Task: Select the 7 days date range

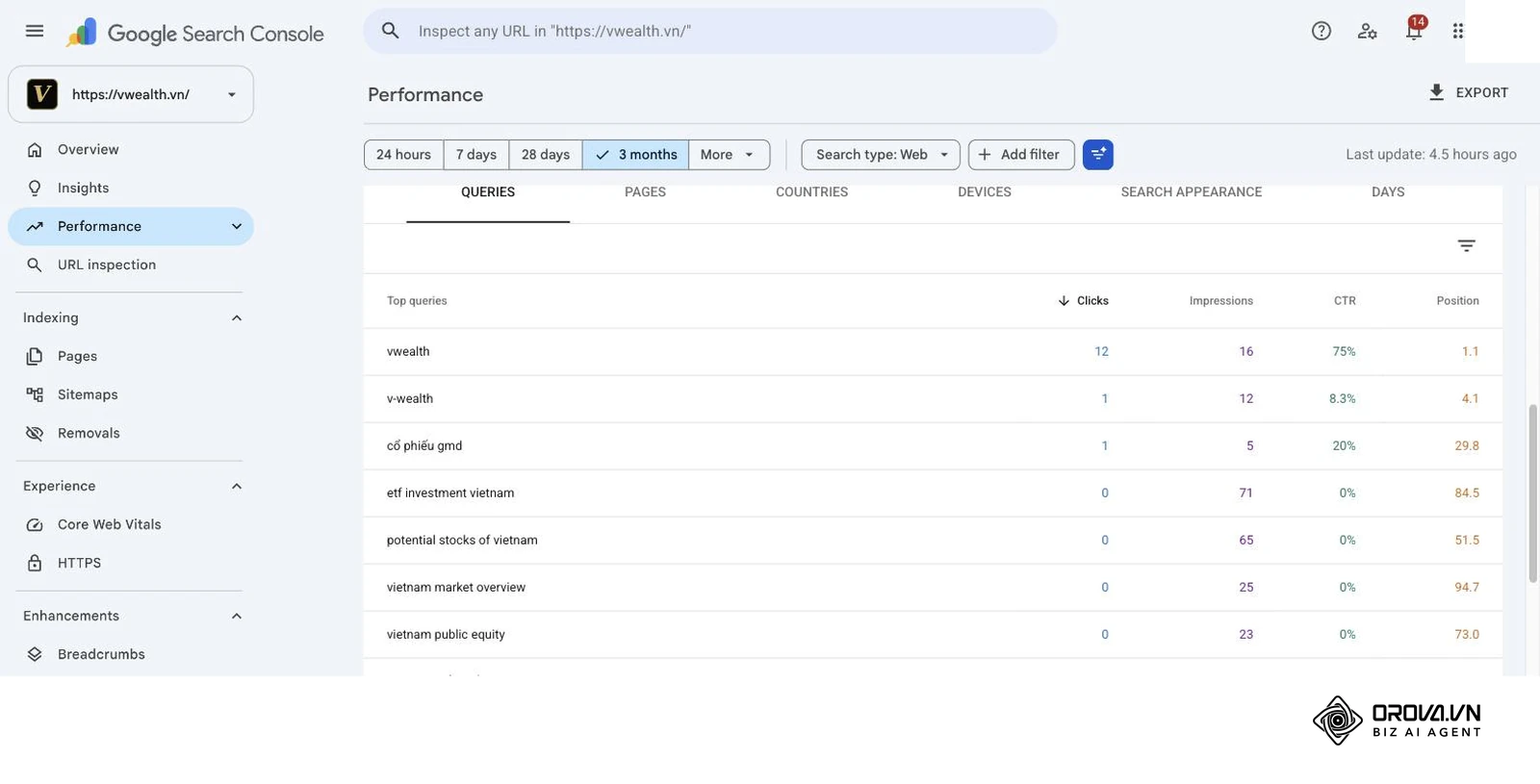Action: tap(476, 155)
